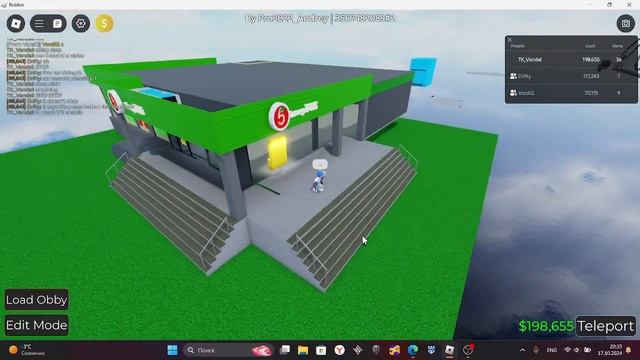Open Yandex Browser from taskbar
Image resolution: width=640 pixels, height=360 pixels.
click(340, 350)
